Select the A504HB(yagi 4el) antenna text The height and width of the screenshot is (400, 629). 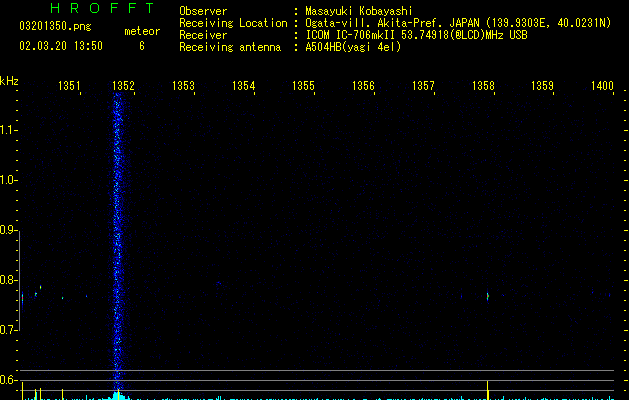click(x=353, y=47)
